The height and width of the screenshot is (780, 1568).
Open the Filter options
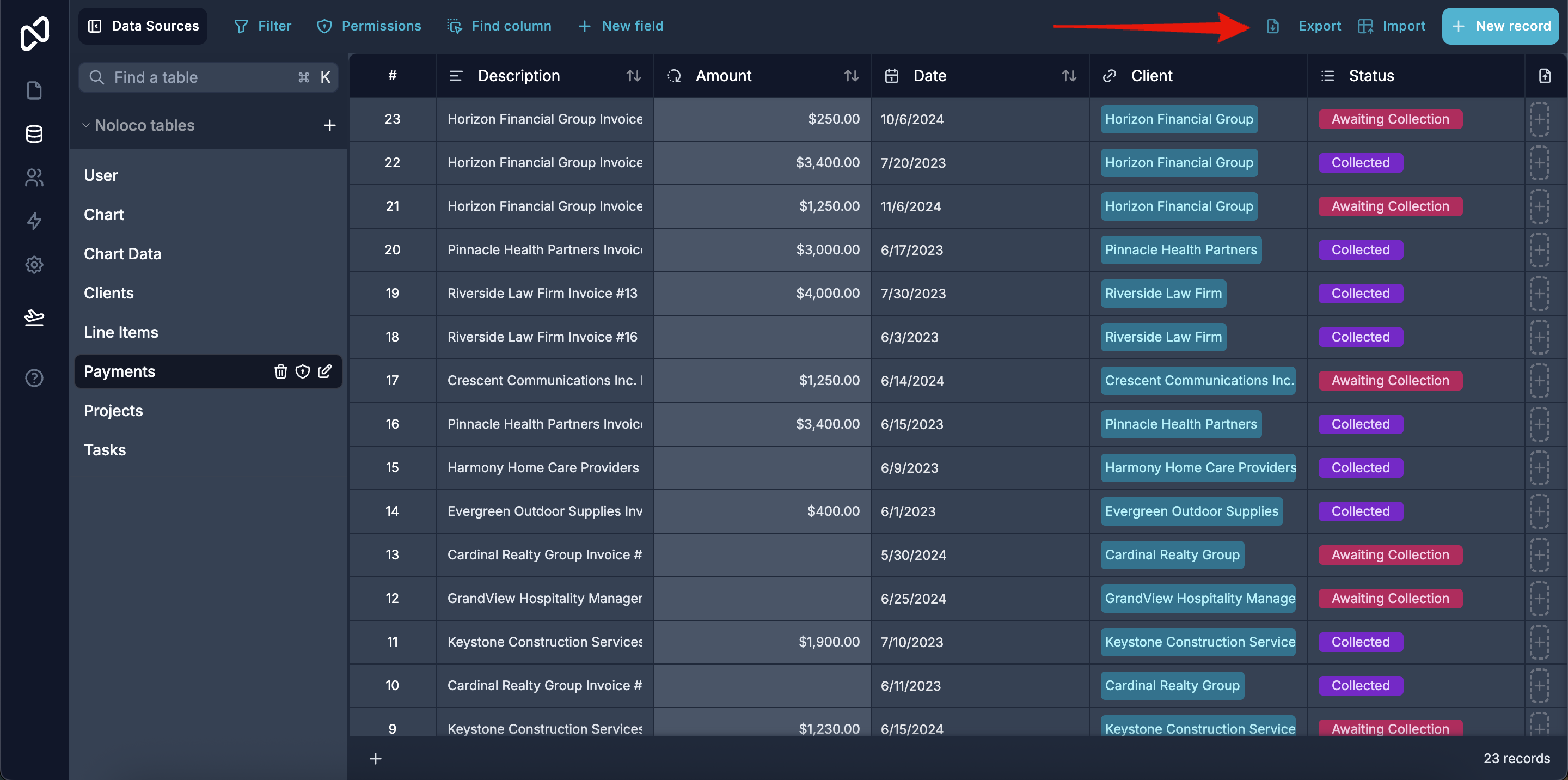tap(263, 26)
